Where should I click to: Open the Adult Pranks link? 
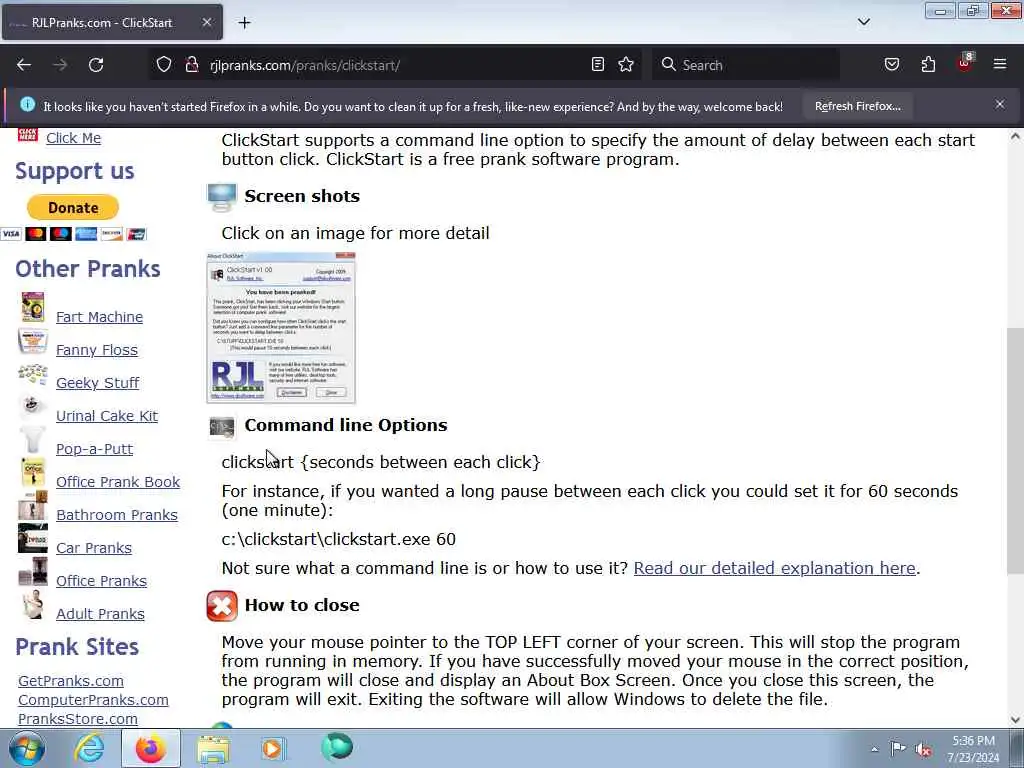tap(100, 614)
